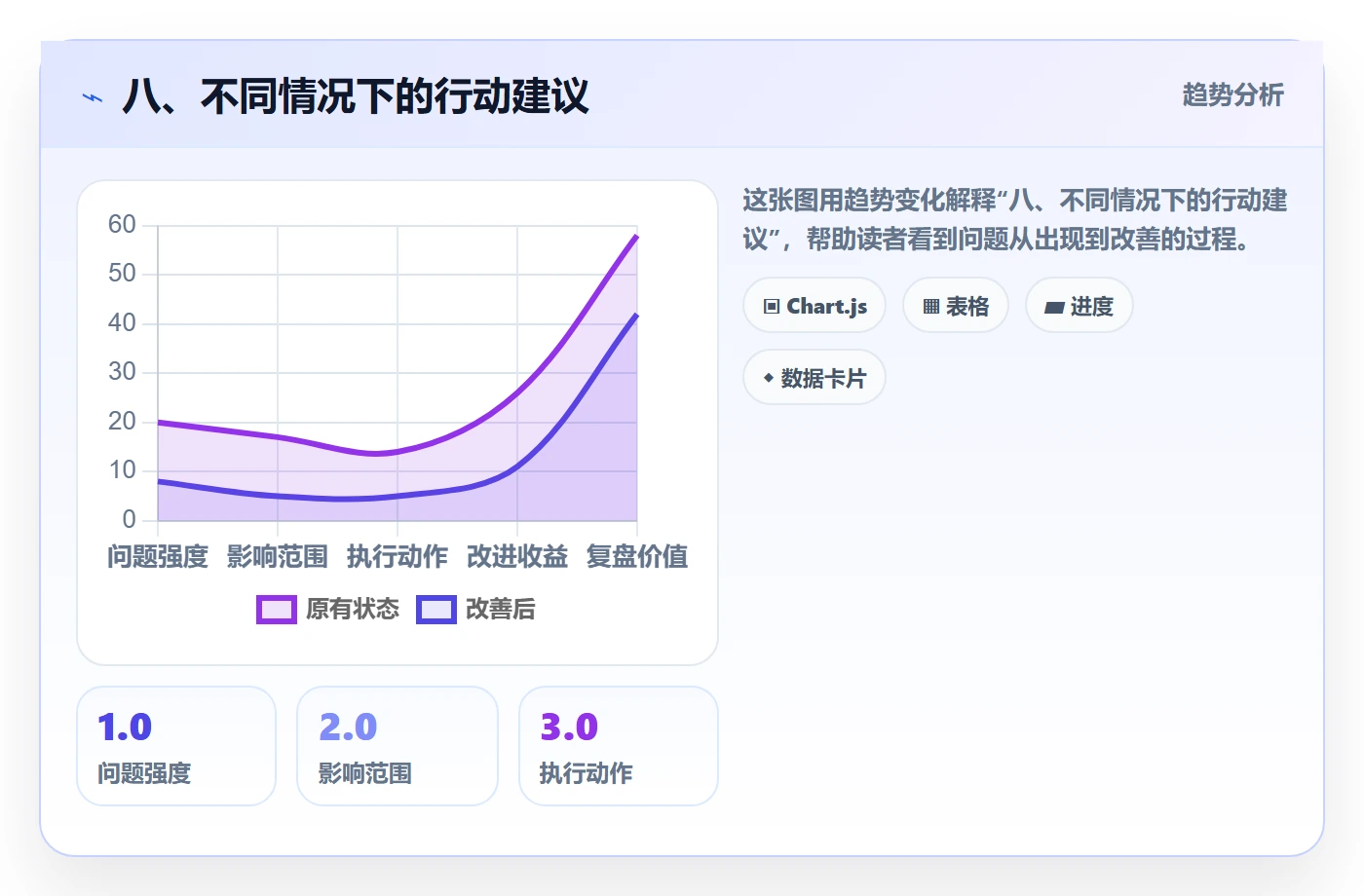The width and height of the screenshot is (1364, 896).
Task: Select the 表格 tag chip
Action: click(956, 306)
